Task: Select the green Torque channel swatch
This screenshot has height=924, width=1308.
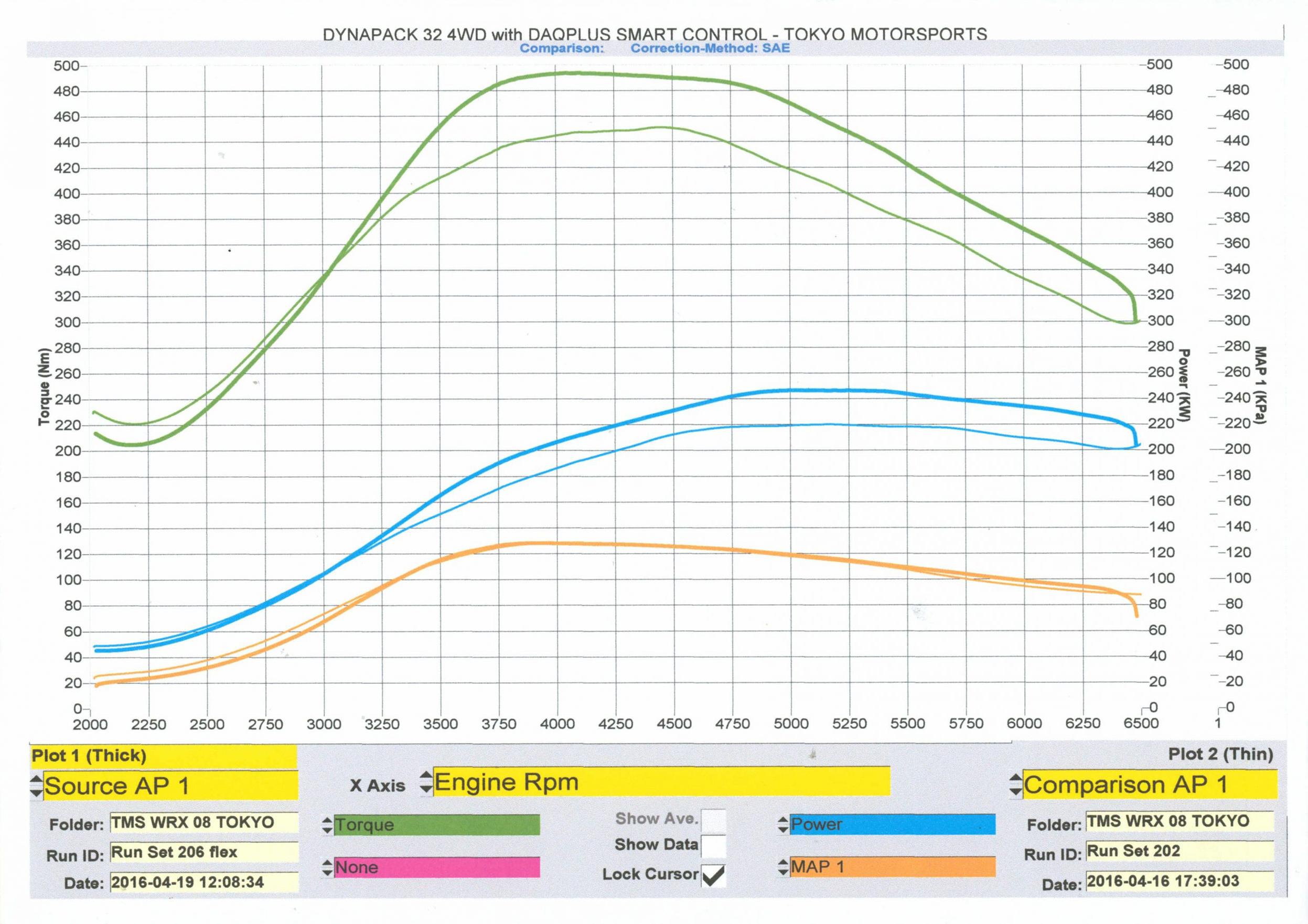Action: pos(436,825)
